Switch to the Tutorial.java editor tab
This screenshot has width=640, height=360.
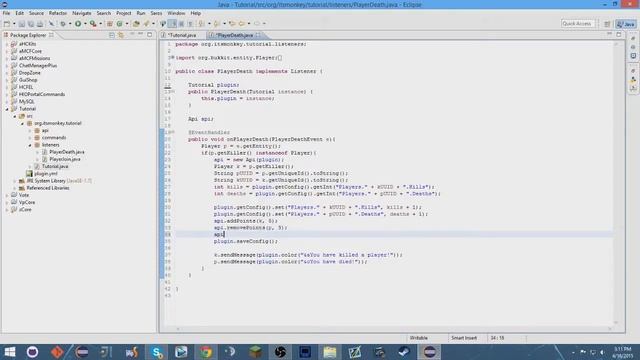[x=182, y=35]
